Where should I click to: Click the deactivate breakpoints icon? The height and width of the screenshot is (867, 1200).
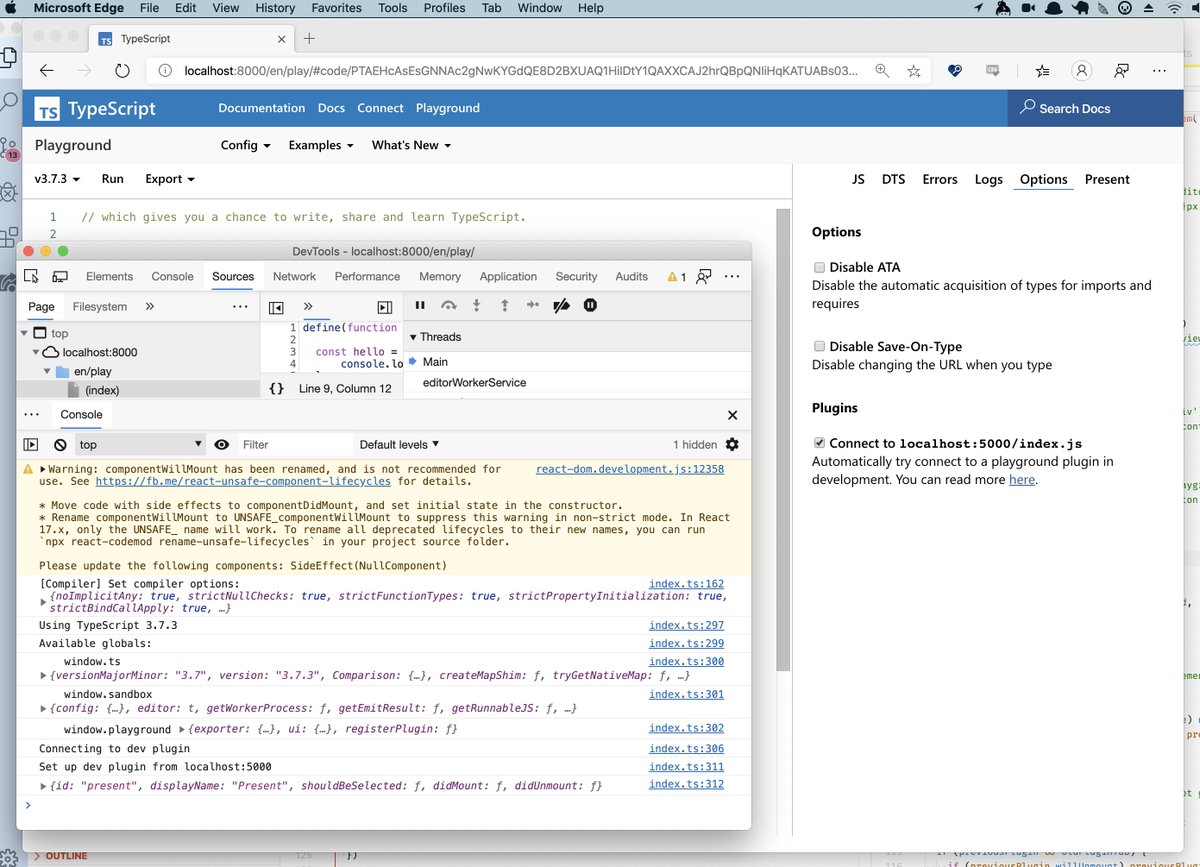click(x=561, y=306)
